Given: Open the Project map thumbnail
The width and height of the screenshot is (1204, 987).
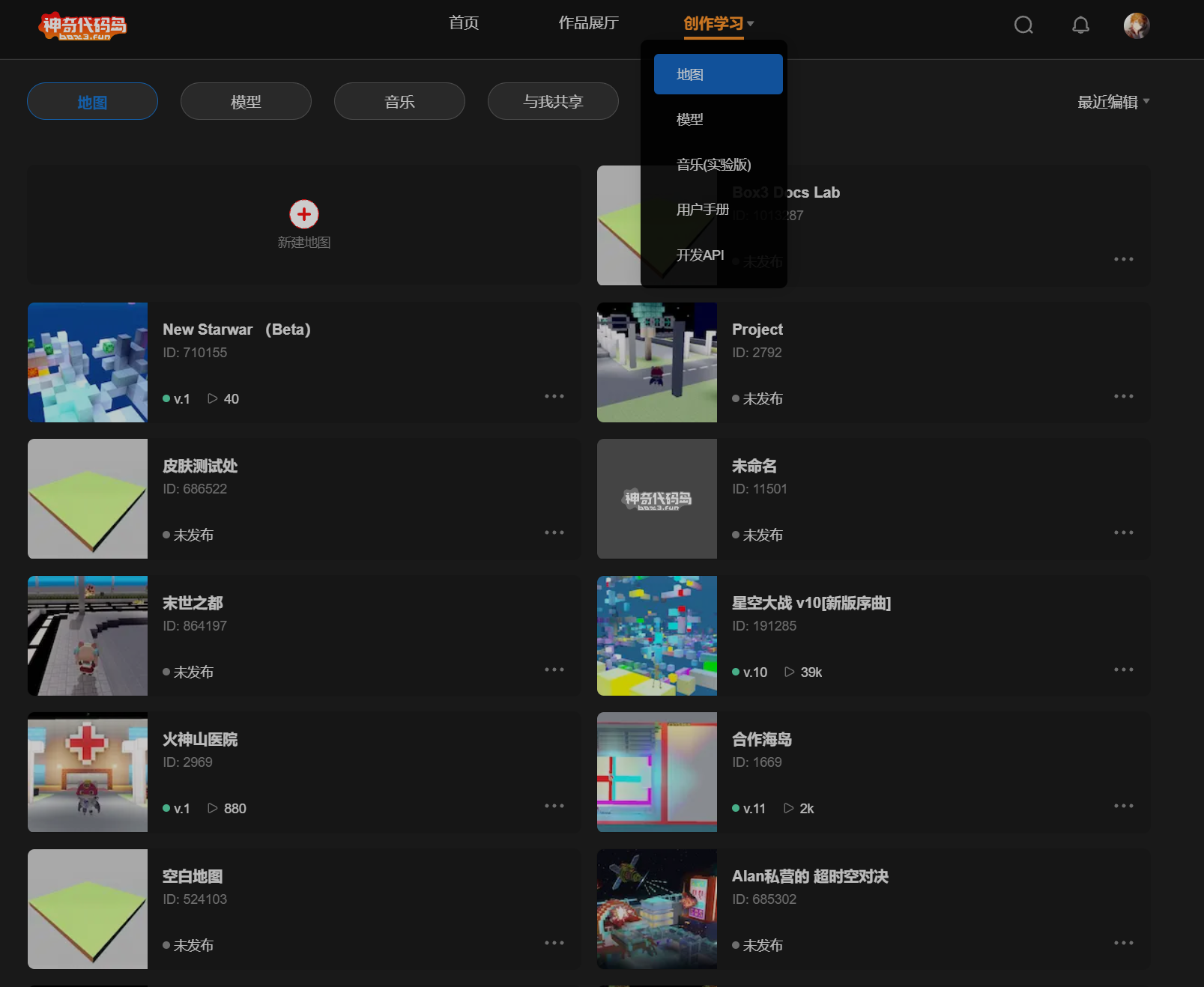Looking at the screenshot, I should pyautogui.click(x=657, y=362).
